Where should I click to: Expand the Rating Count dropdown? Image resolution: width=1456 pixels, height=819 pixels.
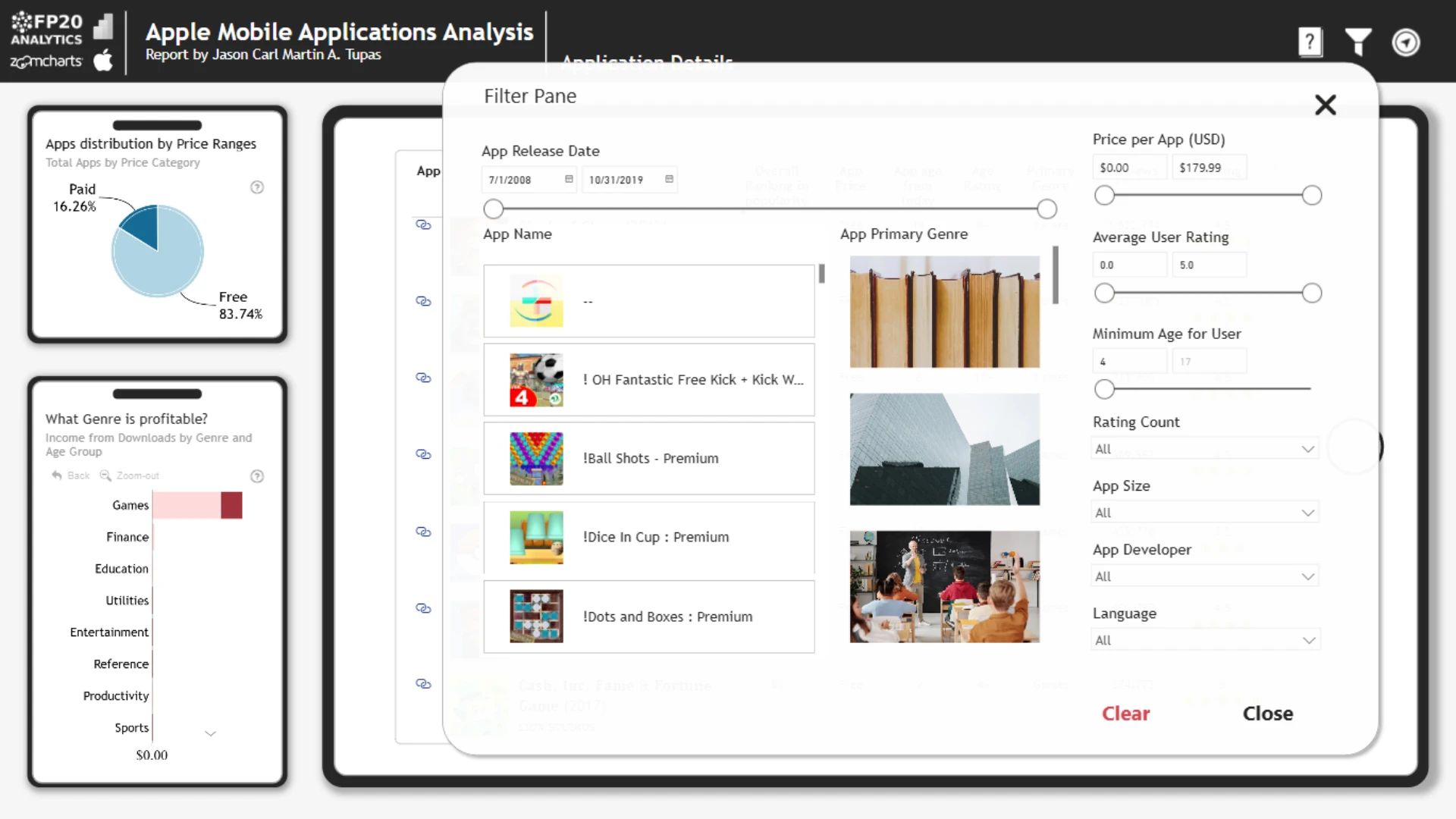click(1307, 449)
